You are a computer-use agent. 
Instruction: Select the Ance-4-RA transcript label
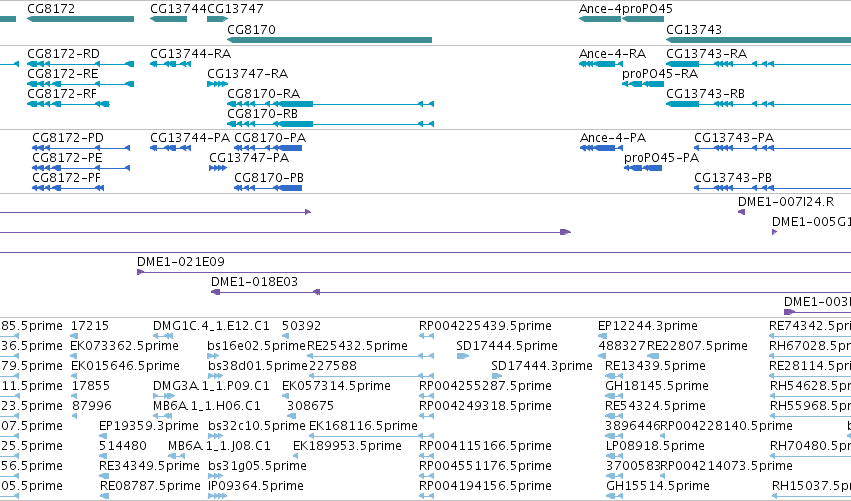pyautogui.click(x=612, y=54)
